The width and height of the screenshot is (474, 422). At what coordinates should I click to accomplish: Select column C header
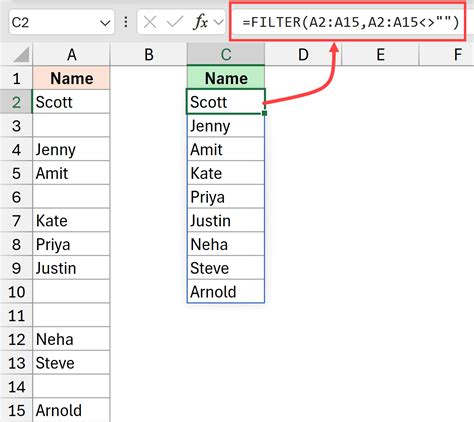point(226,54)
